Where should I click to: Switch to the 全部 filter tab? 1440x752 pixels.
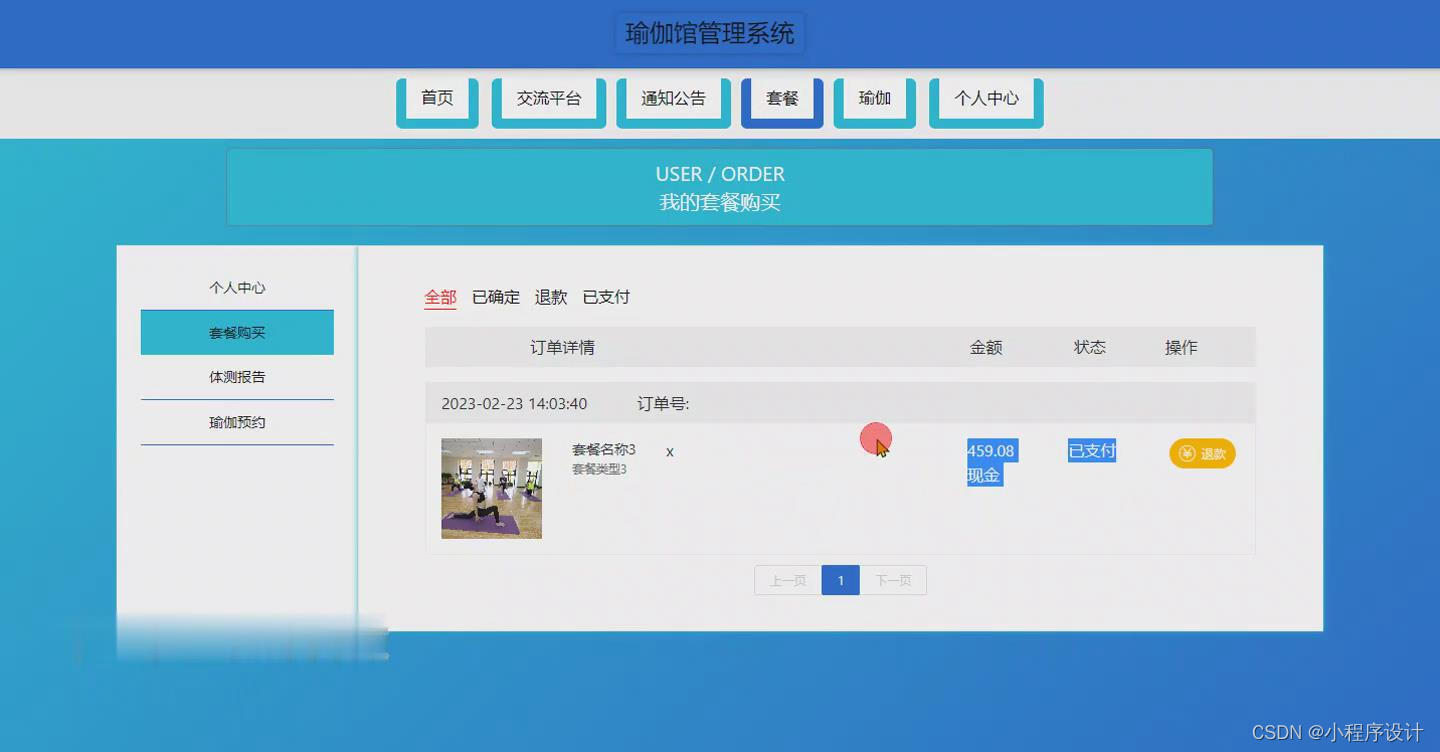click(440, 297)
